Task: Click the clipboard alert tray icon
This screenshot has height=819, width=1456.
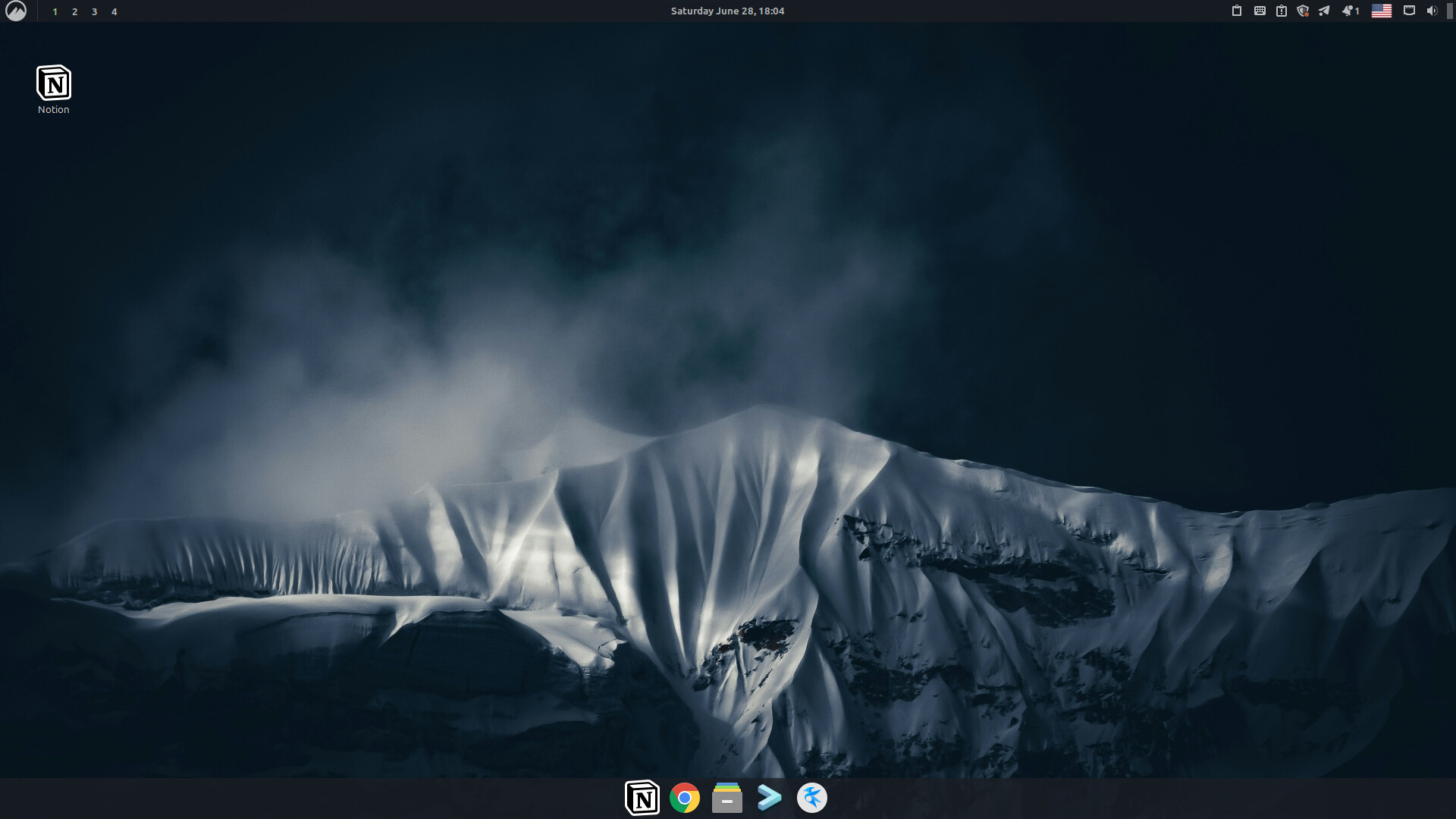Action: coord(1282,11)
